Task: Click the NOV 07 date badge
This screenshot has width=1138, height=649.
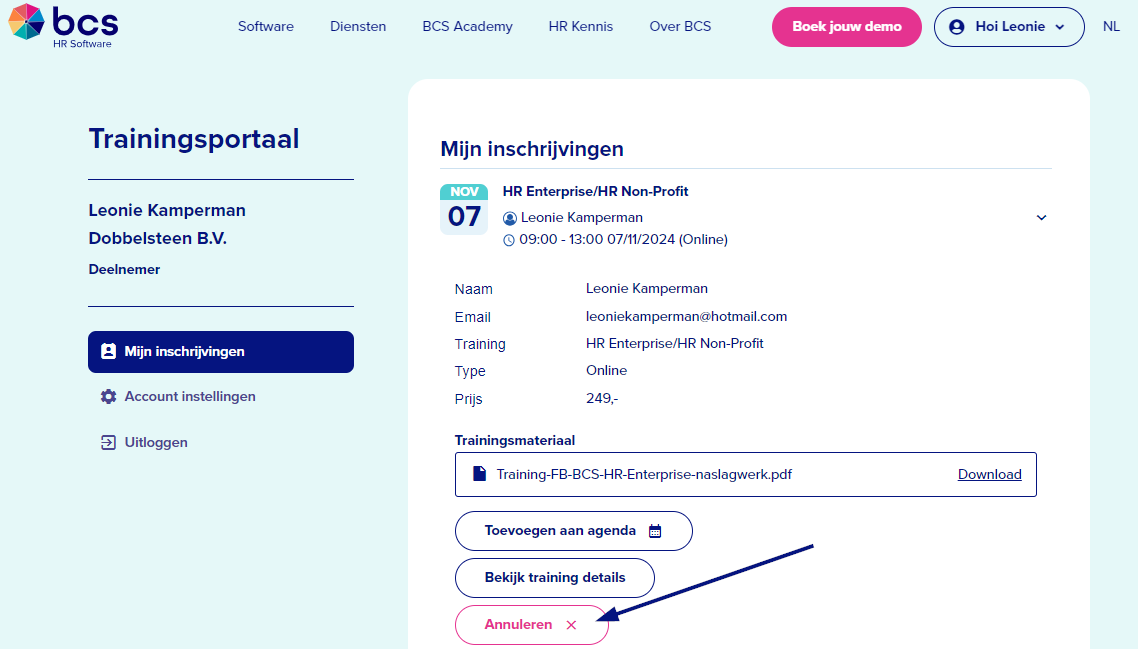Action: (x=464, y=209)
